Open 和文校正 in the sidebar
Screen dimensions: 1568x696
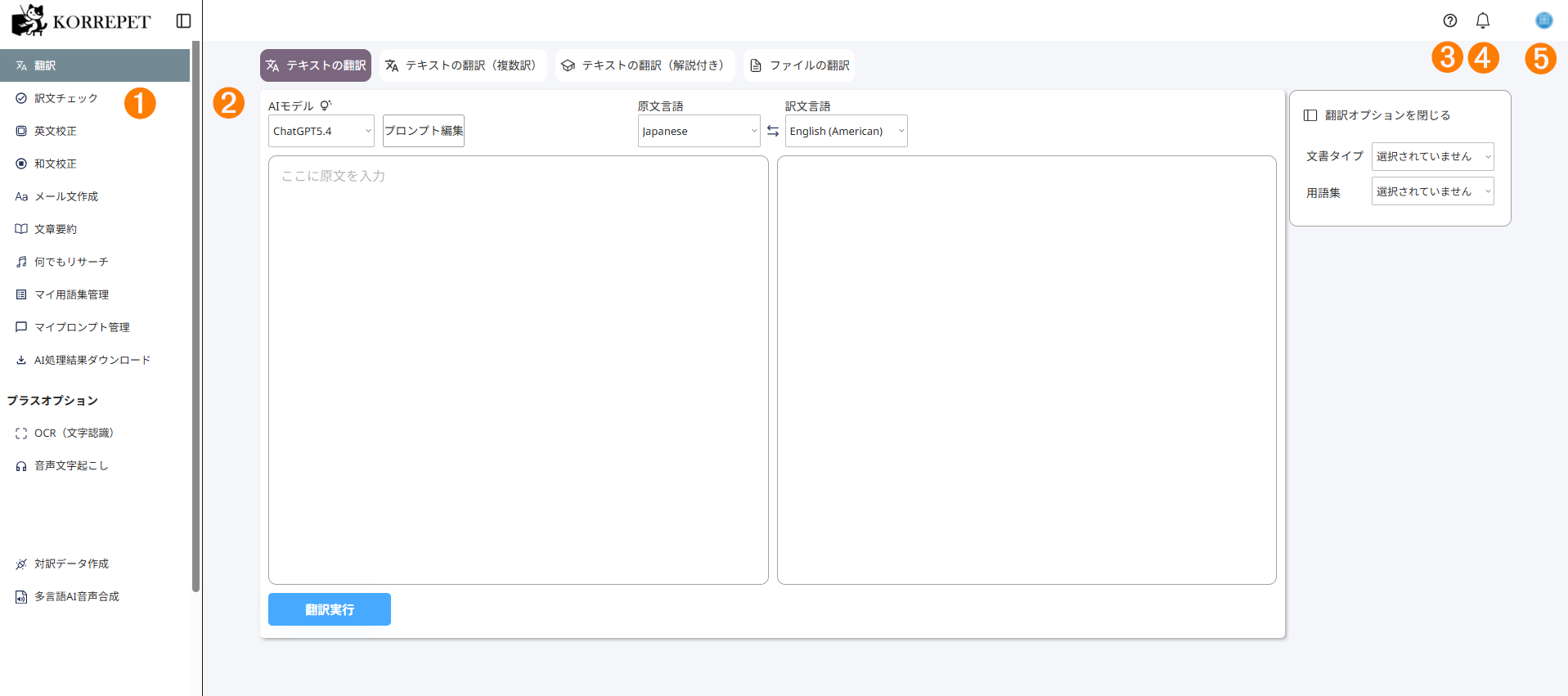95,164
